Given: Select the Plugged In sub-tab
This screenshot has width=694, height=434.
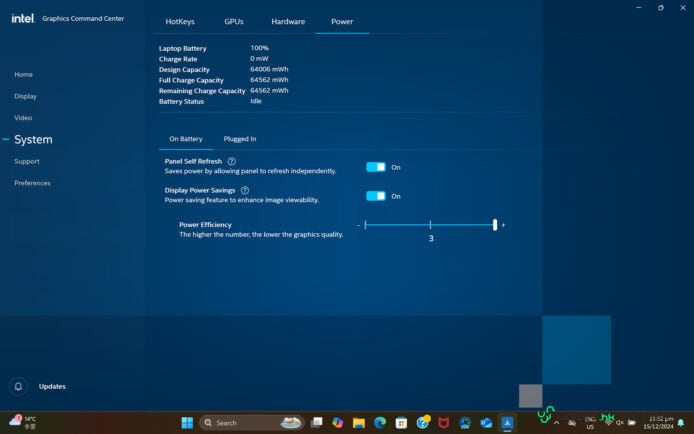Looking at the screenshot, I should tap(240, 139).
